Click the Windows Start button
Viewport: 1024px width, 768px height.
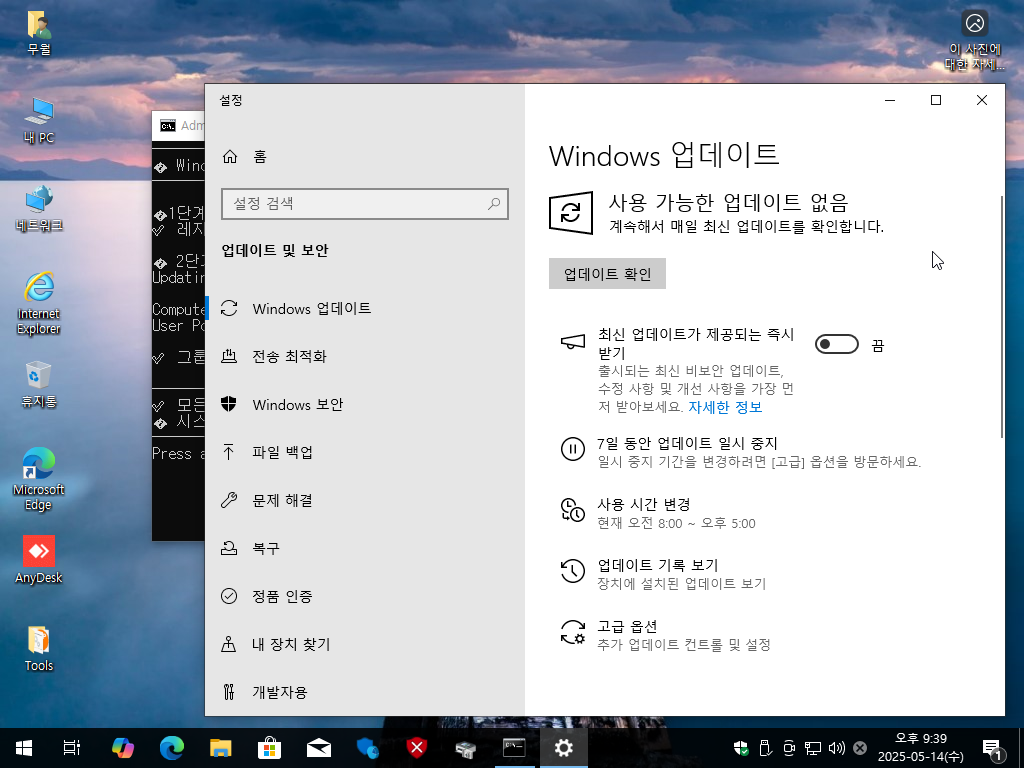click(24, 748)
